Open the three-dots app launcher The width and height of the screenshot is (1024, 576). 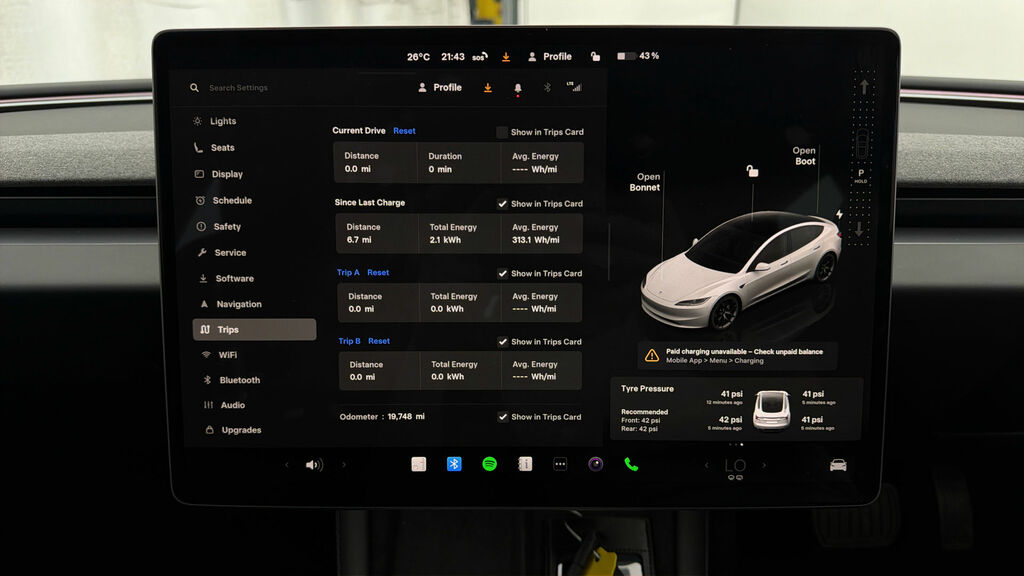[560, 464]
